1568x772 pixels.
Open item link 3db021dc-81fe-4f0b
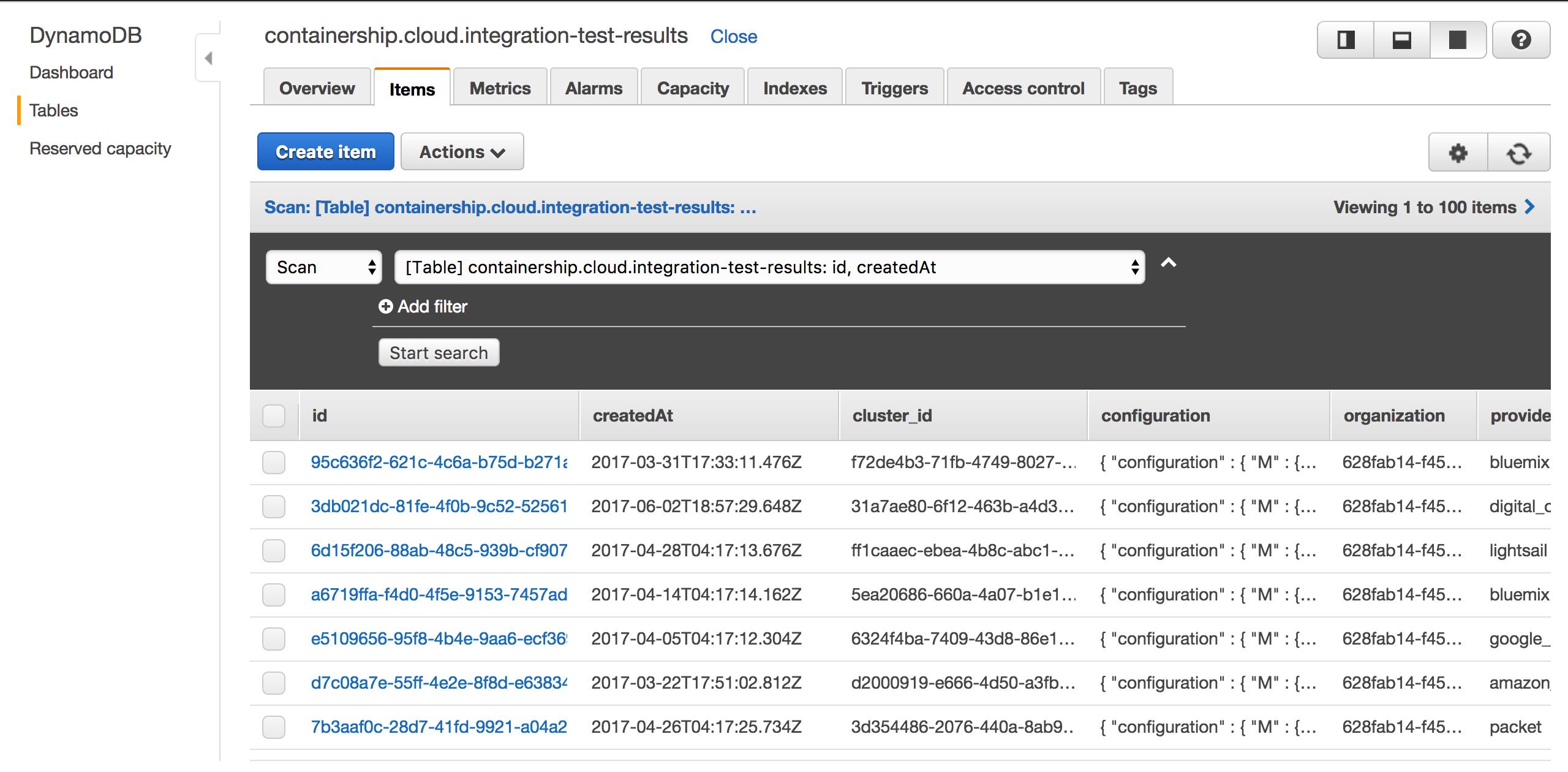[439, 507]
